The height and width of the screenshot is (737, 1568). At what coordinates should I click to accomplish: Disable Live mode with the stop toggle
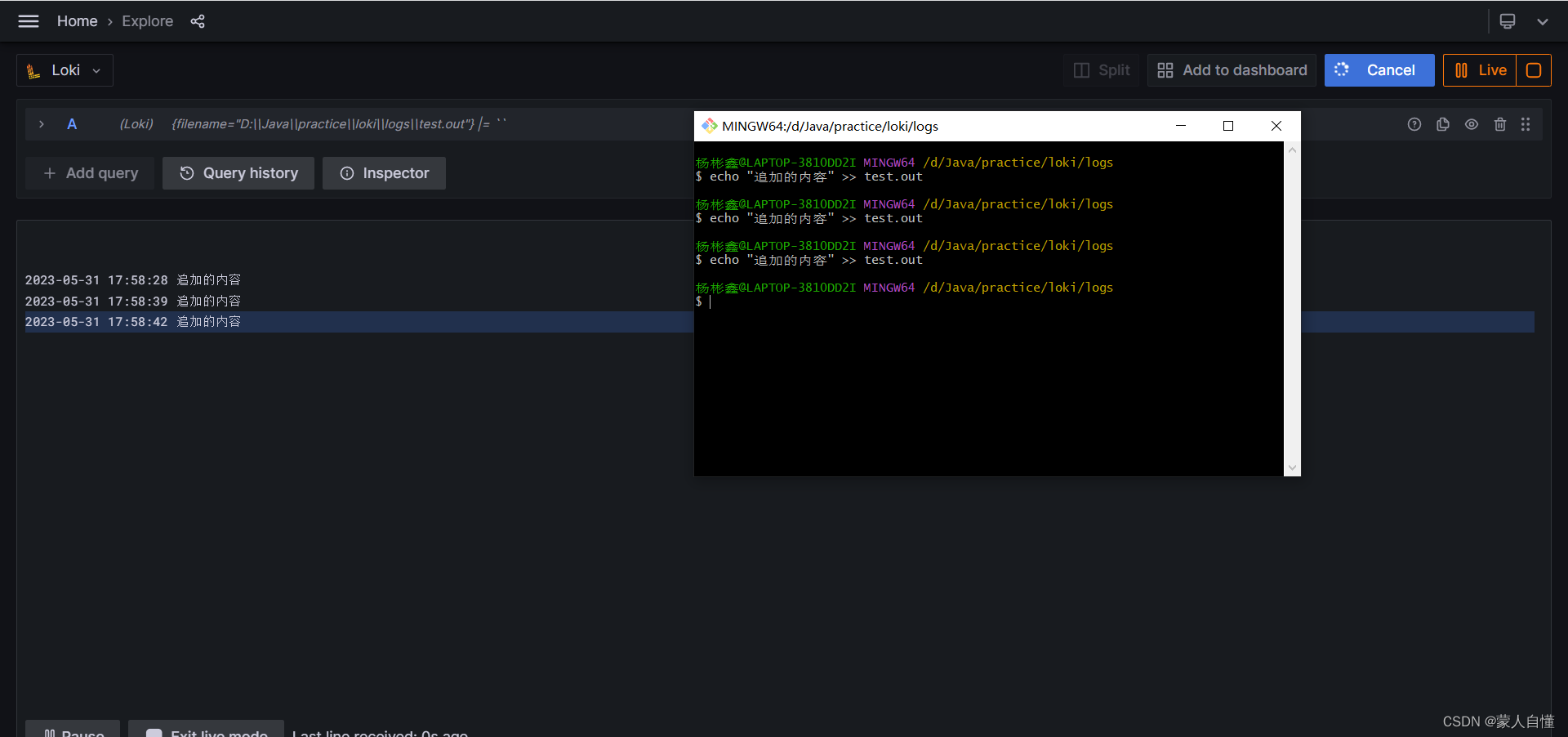pyautogui.click(x=1534, y=70)
